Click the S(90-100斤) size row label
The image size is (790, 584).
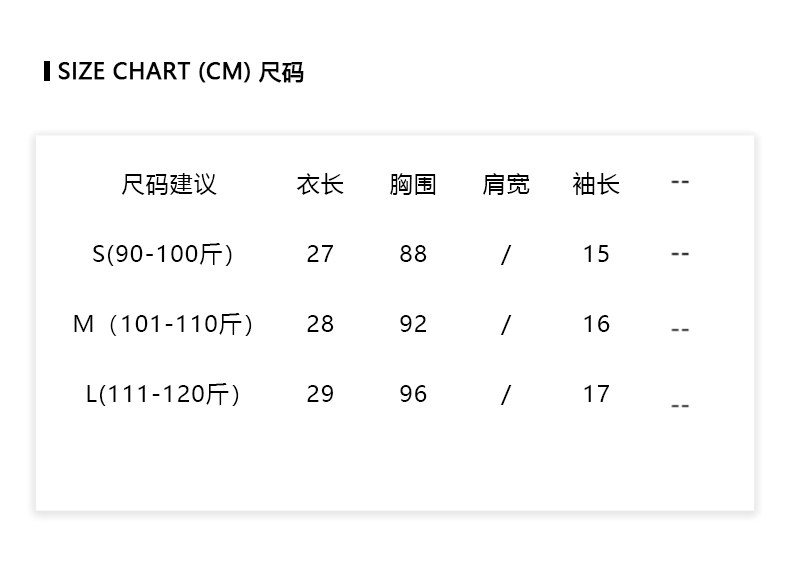click(163, 254)
